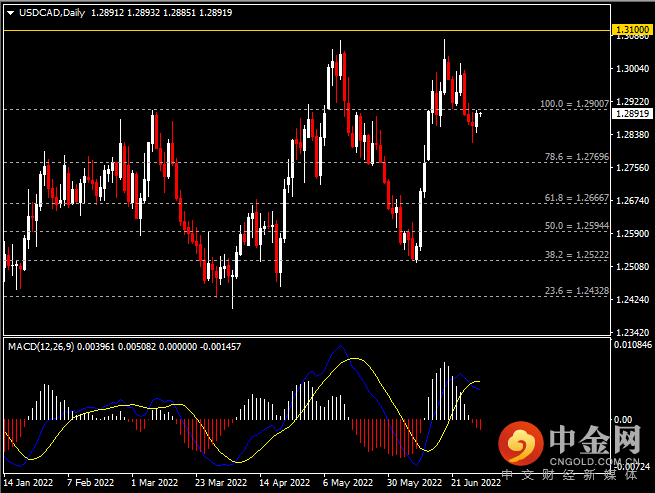The width and height of the screenshot is (655, 493).
Task: Select the Fibonacci 100.0 = 1.29007 label
Action: 573,103
